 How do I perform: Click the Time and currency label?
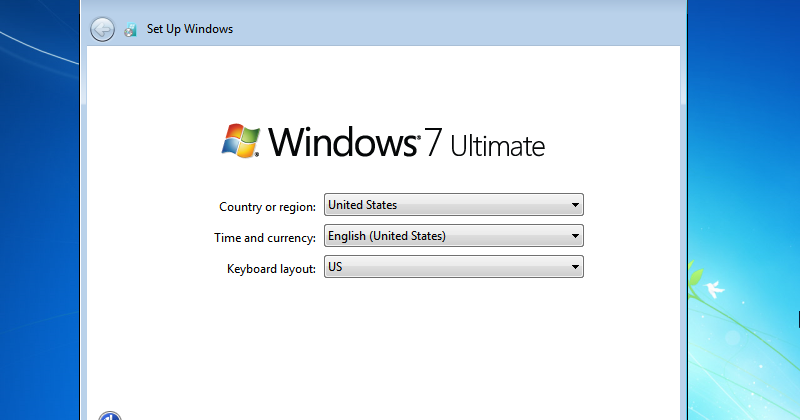pos(265,238)
